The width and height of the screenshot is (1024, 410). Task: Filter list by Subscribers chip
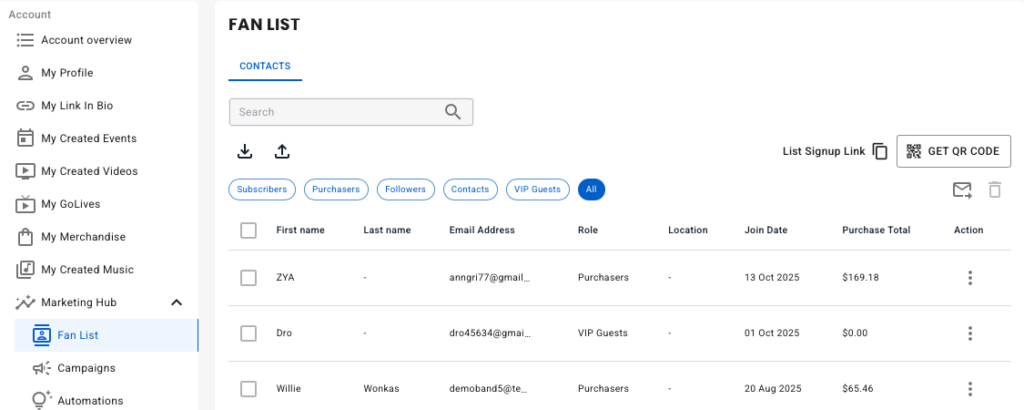(263, 189)
